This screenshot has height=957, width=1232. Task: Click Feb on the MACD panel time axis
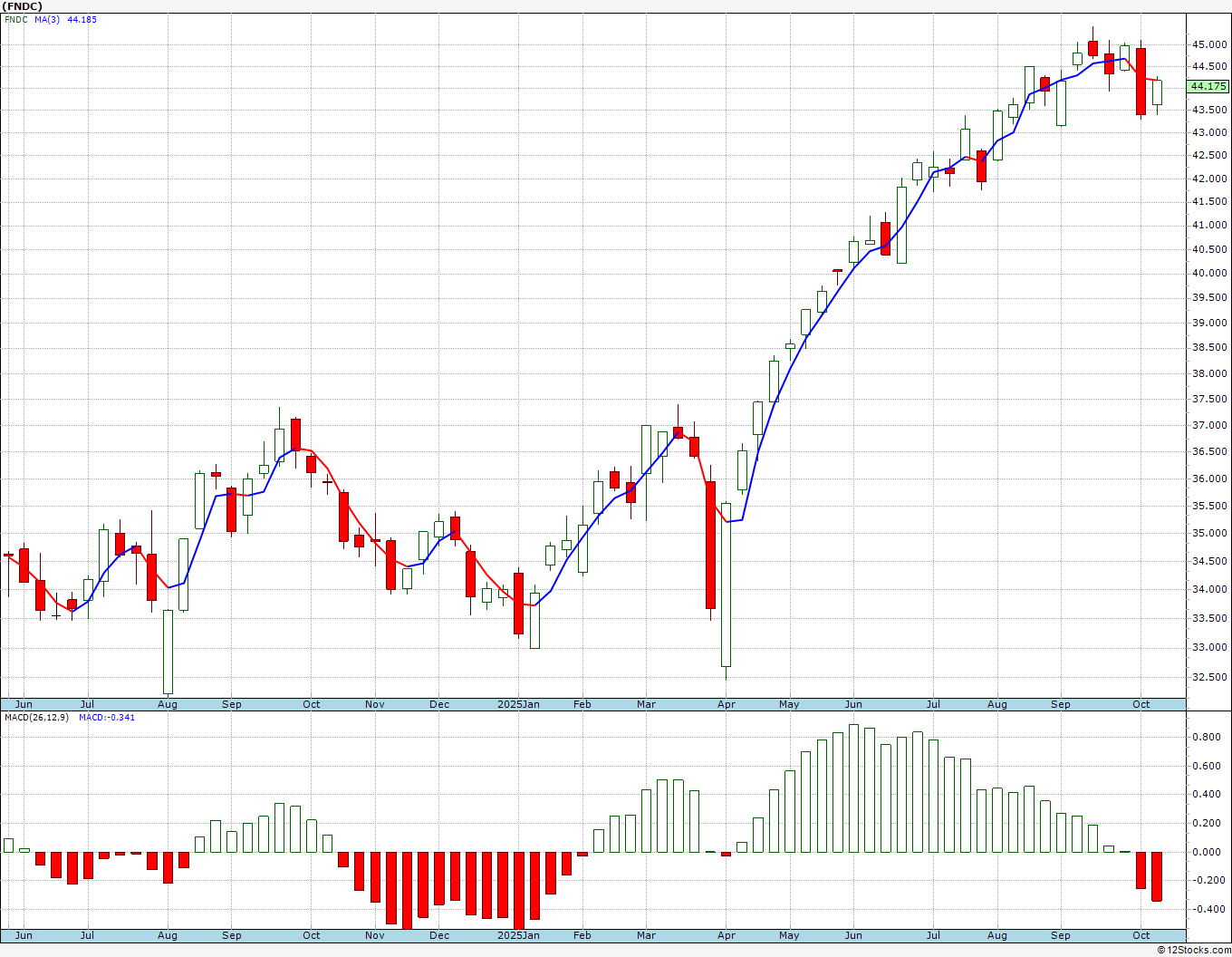pyautogui.click(x=582, y=935)
